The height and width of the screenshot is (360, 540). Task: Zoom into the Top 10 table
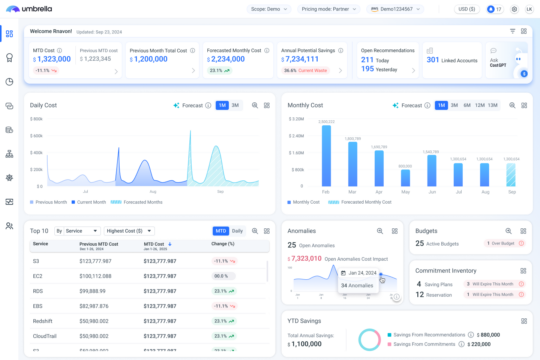[x=255, y=231]
